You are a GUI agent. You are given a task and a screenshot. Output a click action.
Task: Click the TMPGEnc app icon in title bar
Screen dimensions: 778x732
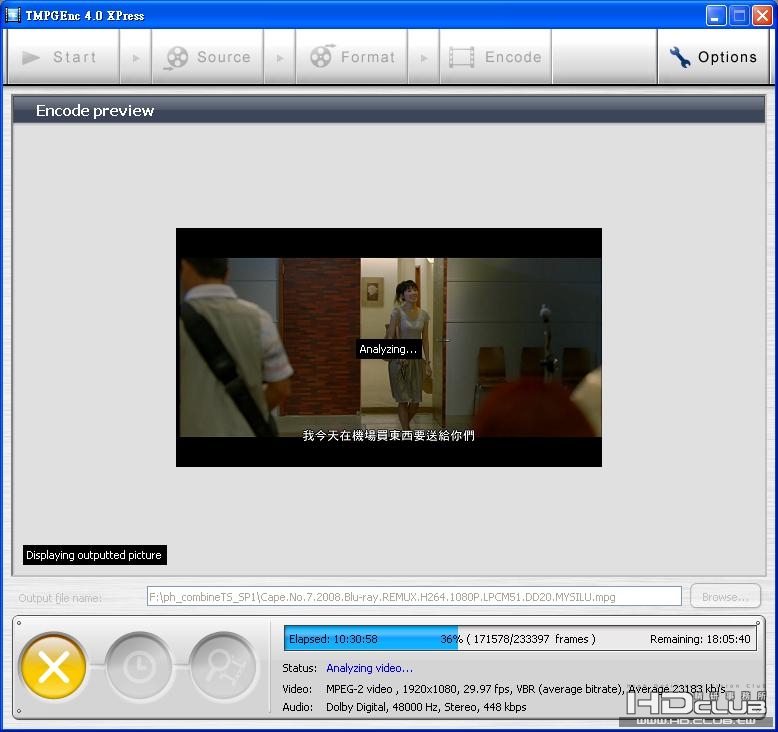(x=12, y=15)
